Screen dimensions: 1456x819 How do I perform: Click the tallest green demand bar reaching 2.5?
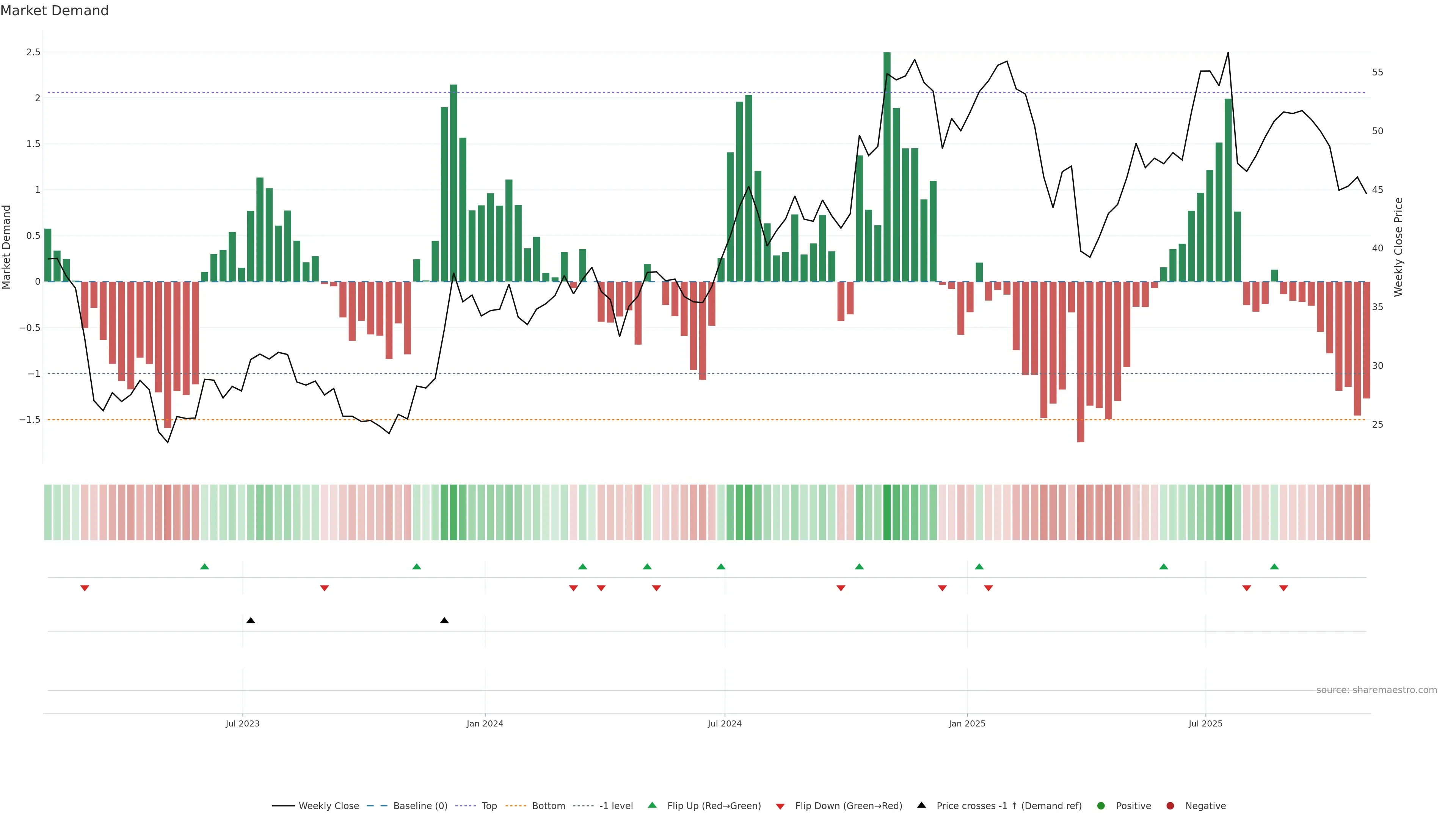click(x=887, y=169)
